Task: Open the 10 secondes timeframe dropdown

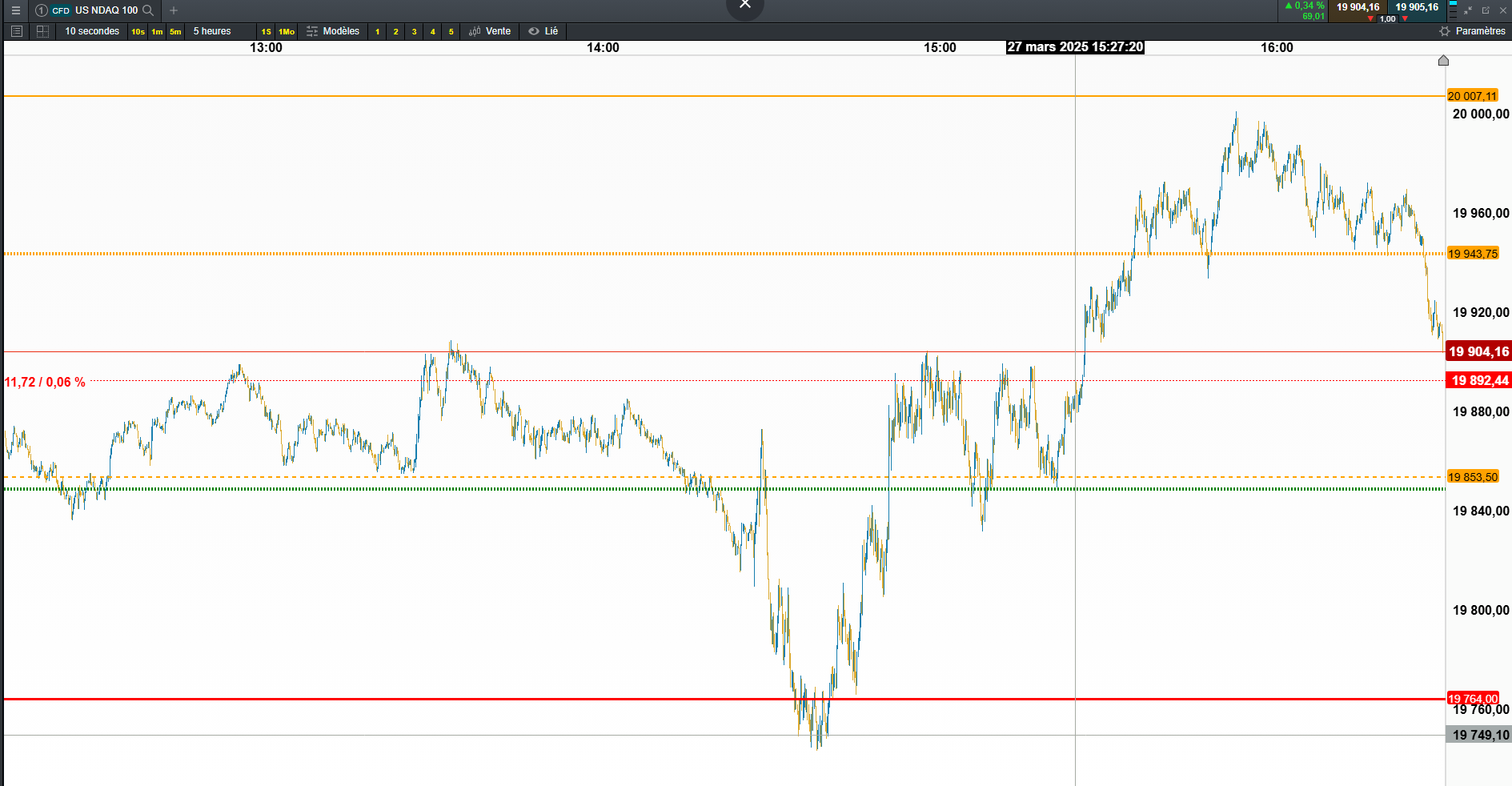Action: coord(92,31)
